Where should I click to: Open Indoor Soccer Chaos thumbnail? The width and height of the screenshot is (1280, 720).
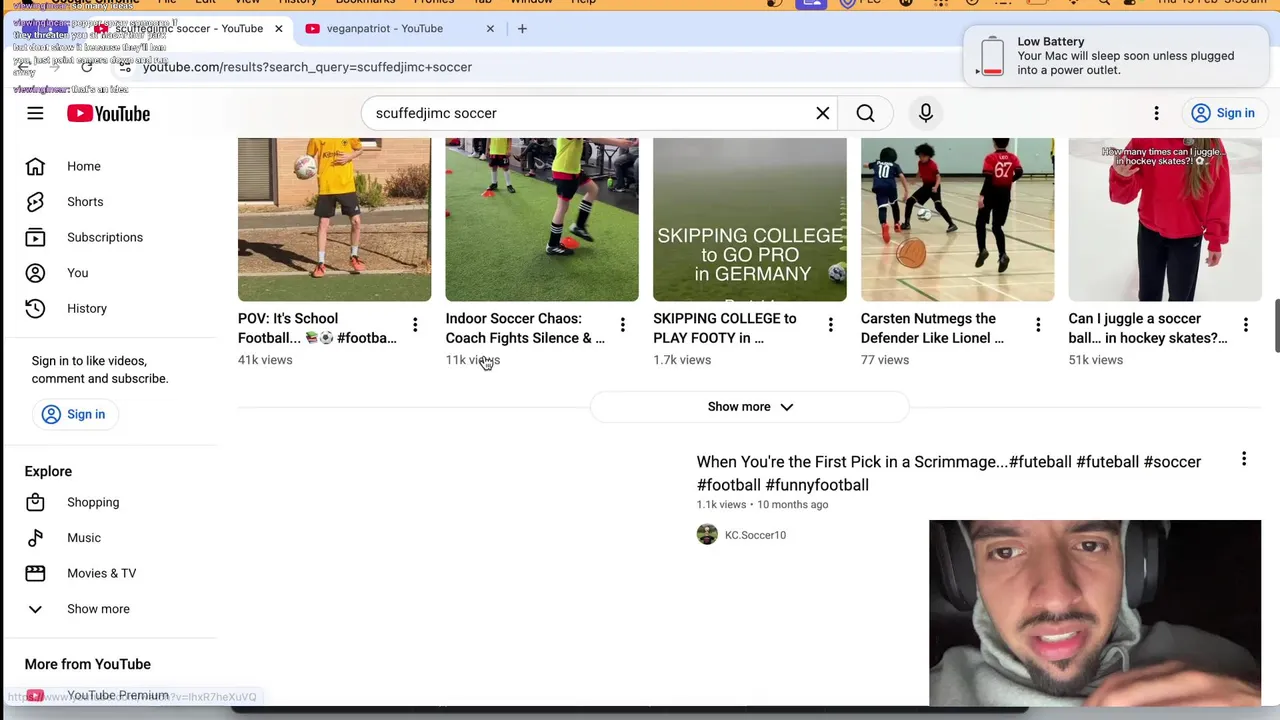tap(542, 220)
